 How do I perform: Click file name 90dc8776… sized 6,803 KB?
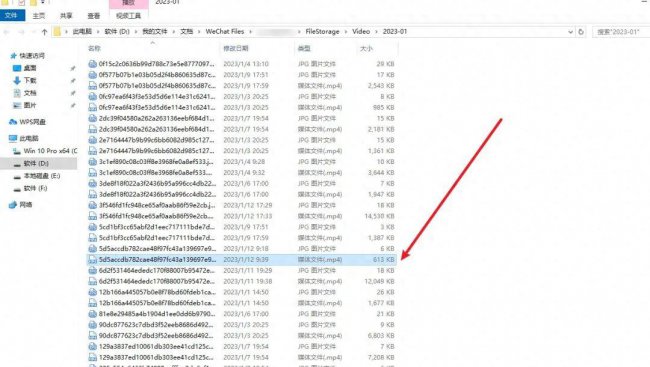(x=157, y=335)
